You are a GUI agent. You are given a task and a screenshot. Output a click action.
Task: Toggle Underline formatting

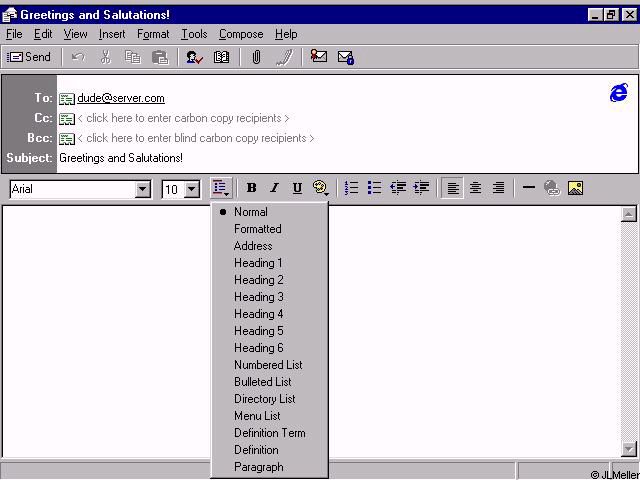297,188
